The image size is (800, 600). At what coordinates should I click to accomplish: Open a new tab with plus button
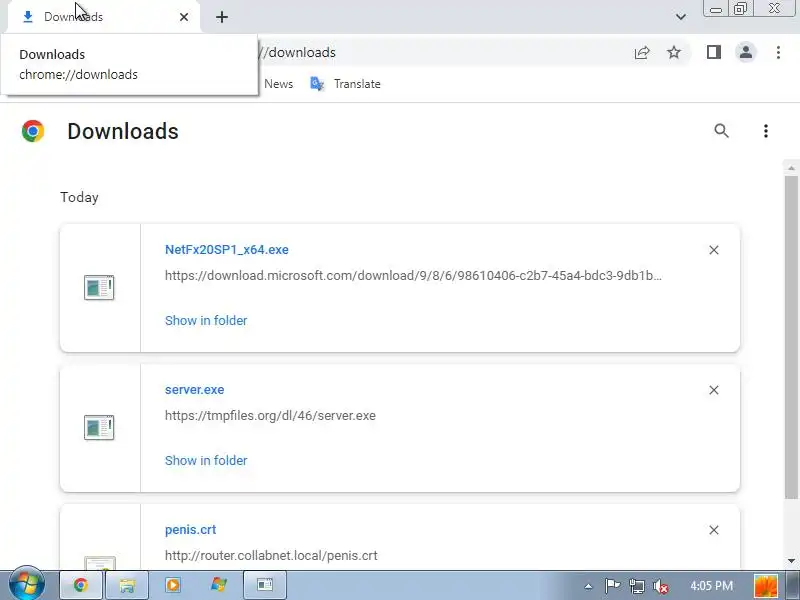click(x=221, y=17)
